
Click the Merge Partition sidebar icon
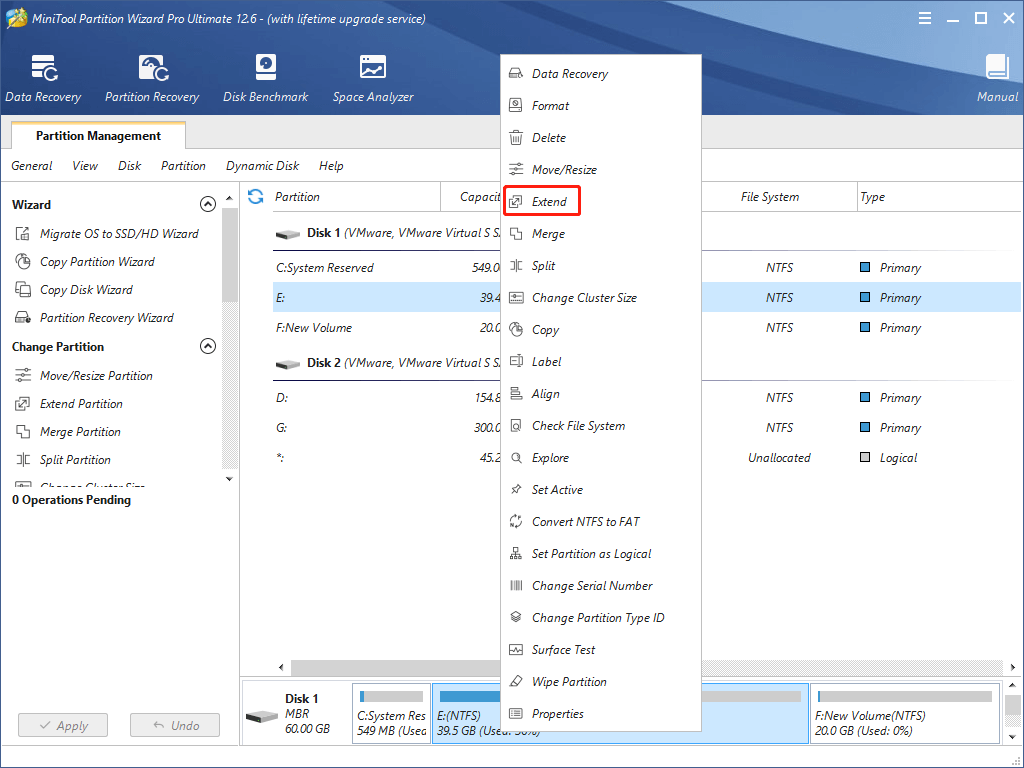point(23,432)
